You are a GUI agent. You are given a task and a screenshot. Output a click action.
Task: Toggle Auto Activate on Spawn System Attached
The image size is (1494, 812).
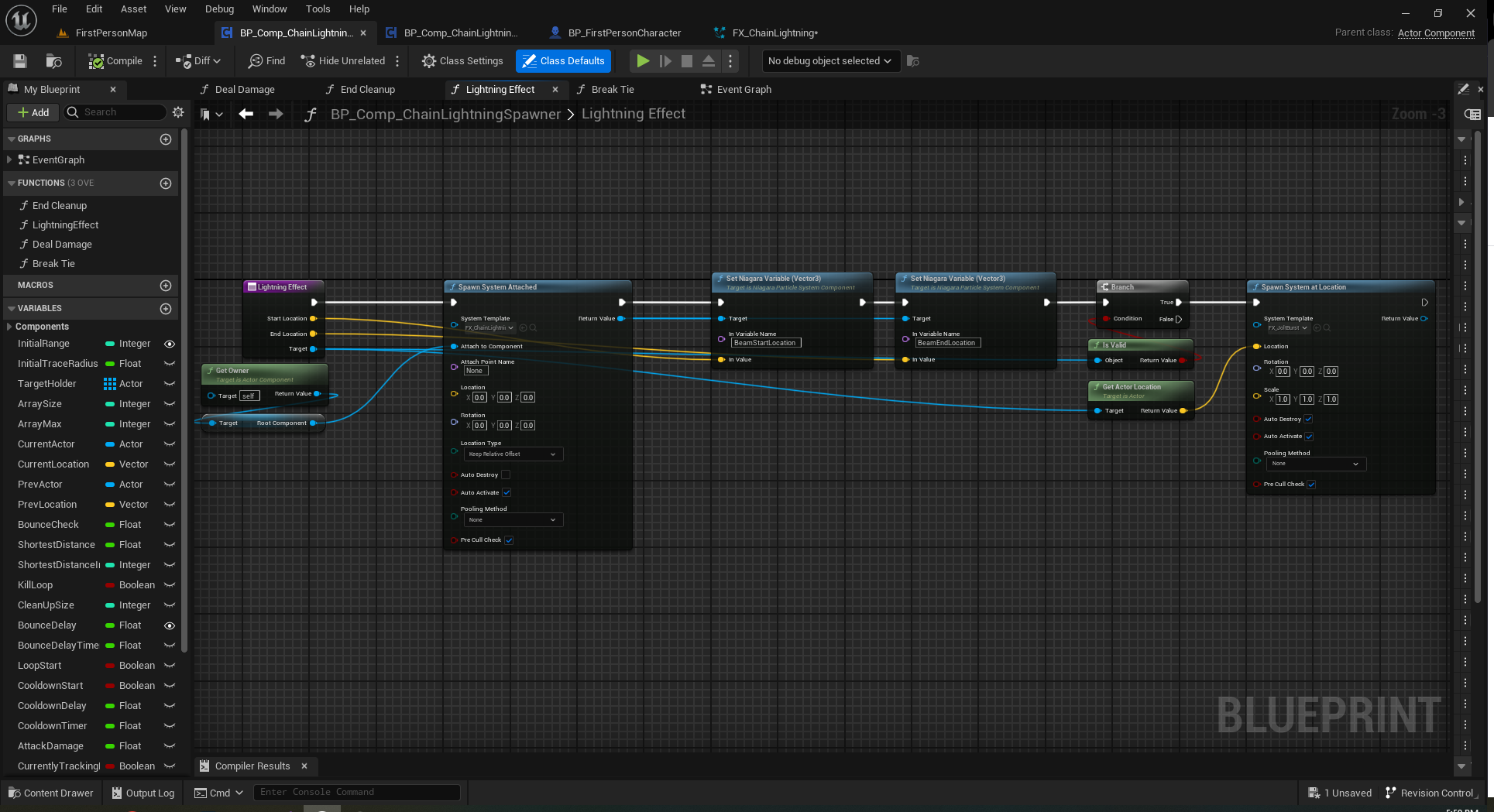507,493
